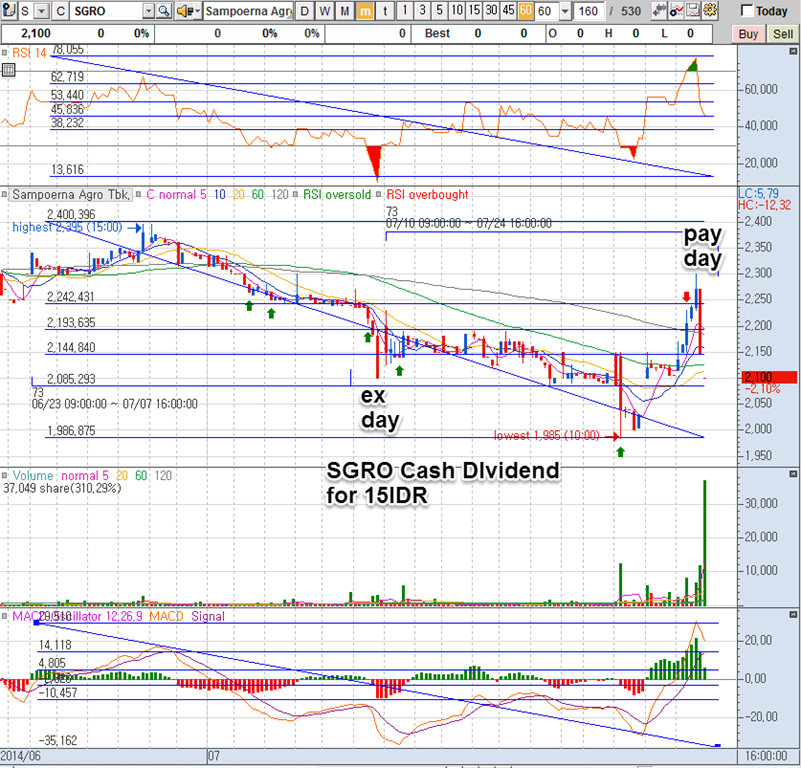Set 3-minute interval
Viewport: 801px width, 768px height.
(x=422, y=10)
